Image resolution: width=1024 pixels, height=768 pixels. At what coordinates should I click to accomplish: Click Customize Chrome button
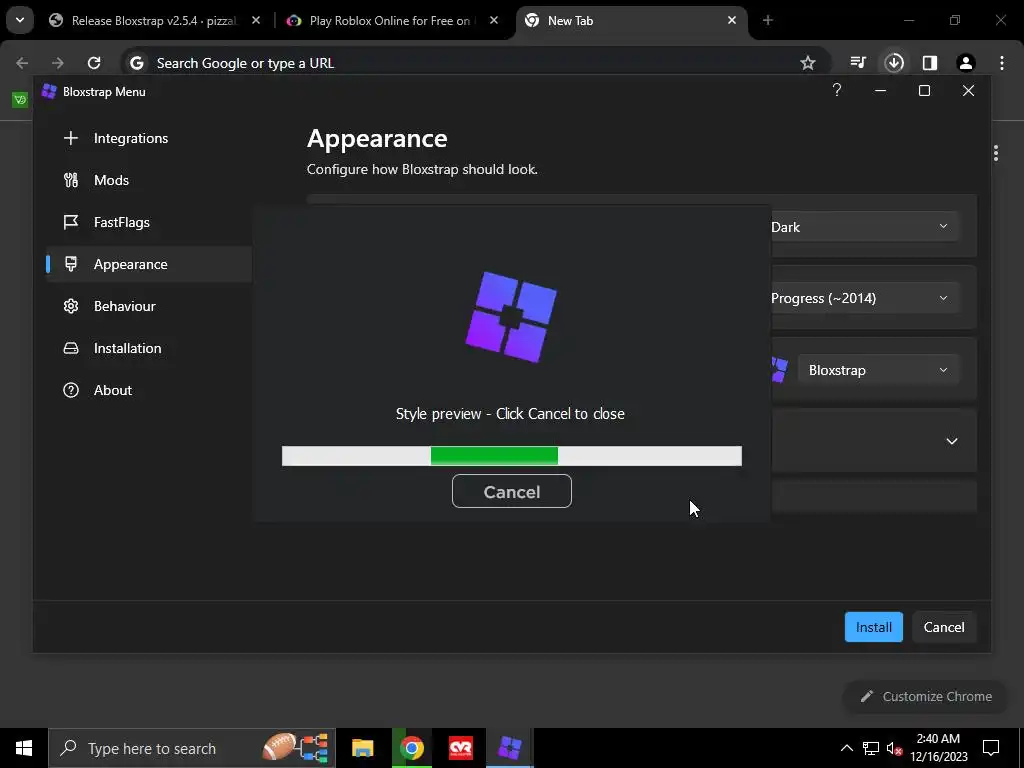point(927,696)
